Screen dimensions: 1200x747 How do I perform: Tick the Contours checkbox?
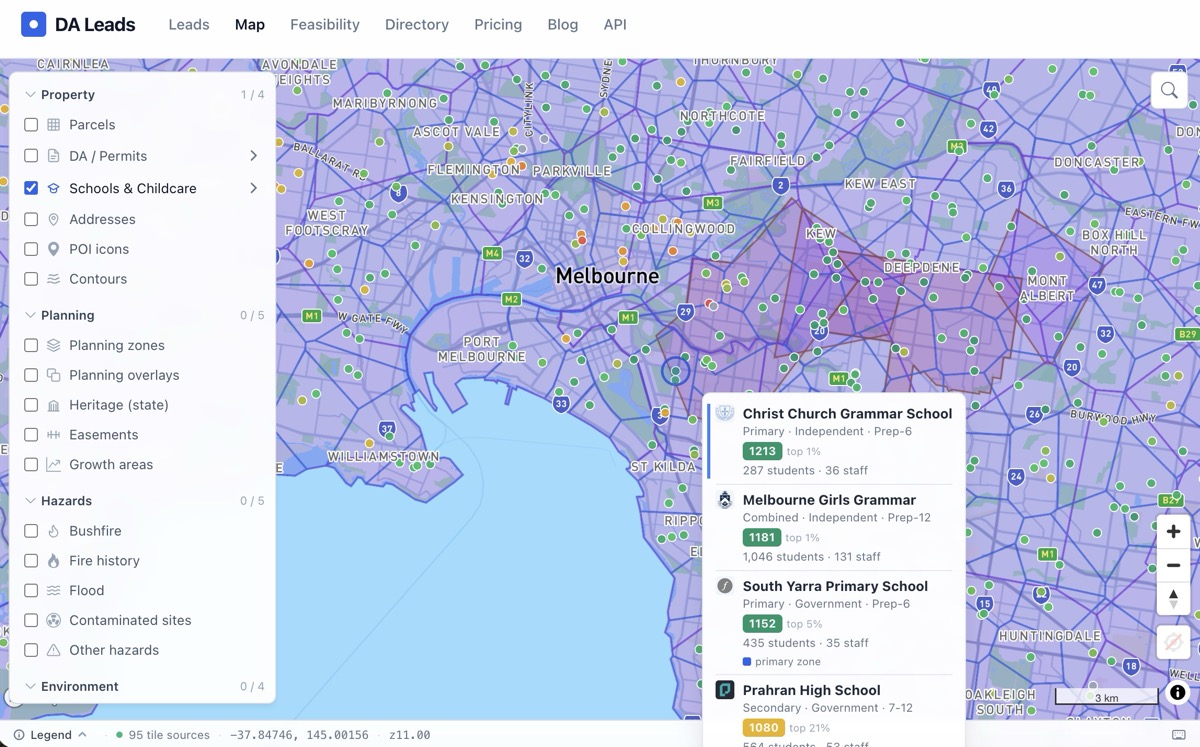31,279
